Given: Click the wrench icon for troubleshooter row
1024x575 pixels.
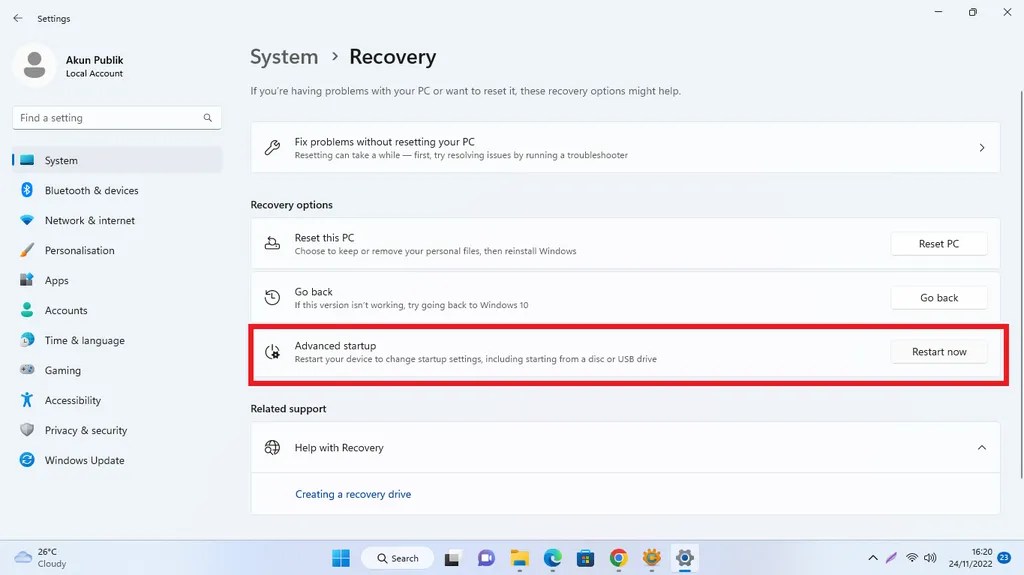Looking at the screenshot, I should (272, 148).
